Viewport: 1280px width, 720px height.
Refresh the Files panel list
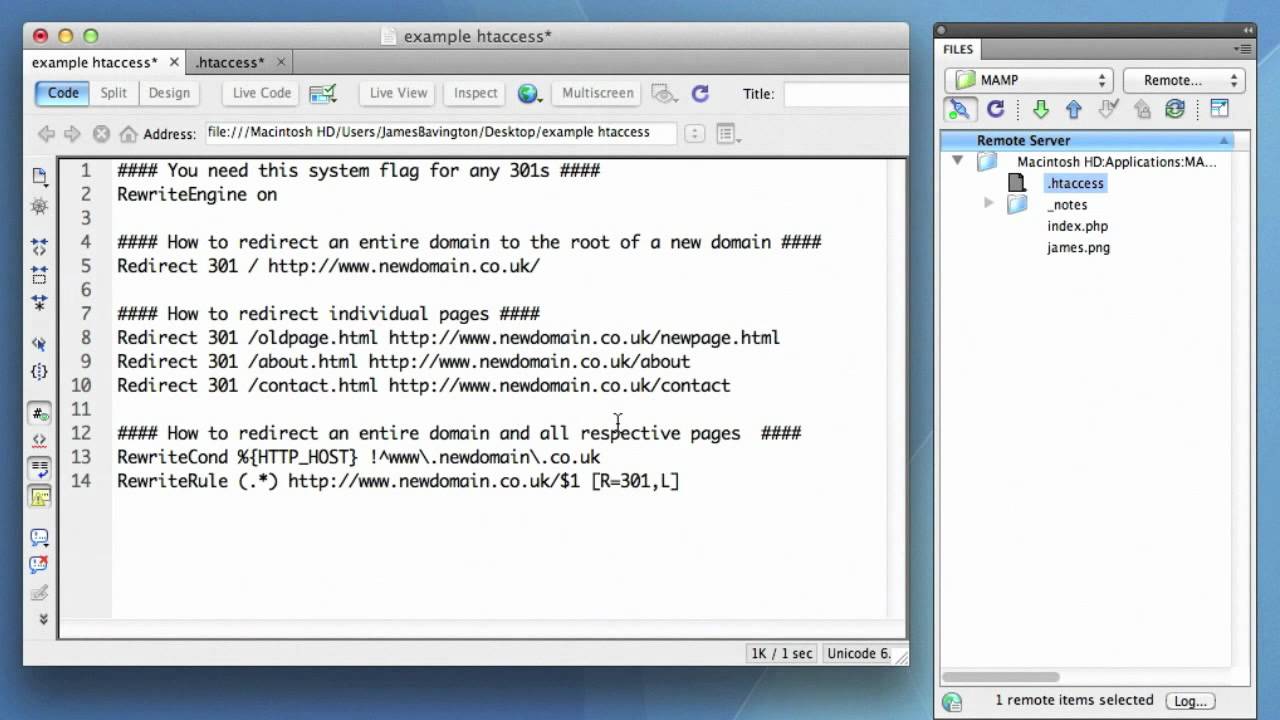[995, 109]
